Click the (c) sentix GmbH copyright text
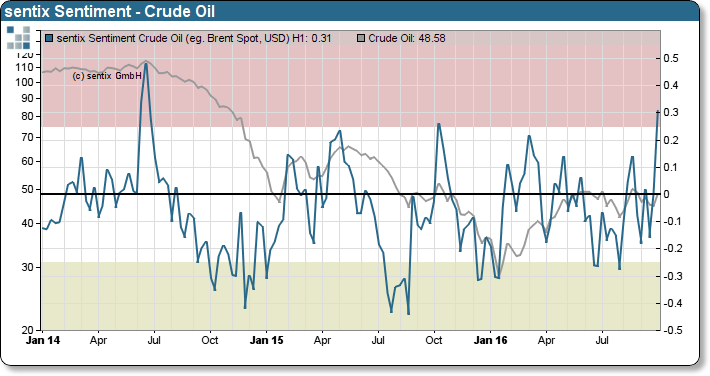Viewport: 710px width, 376px height. [107, 76]
